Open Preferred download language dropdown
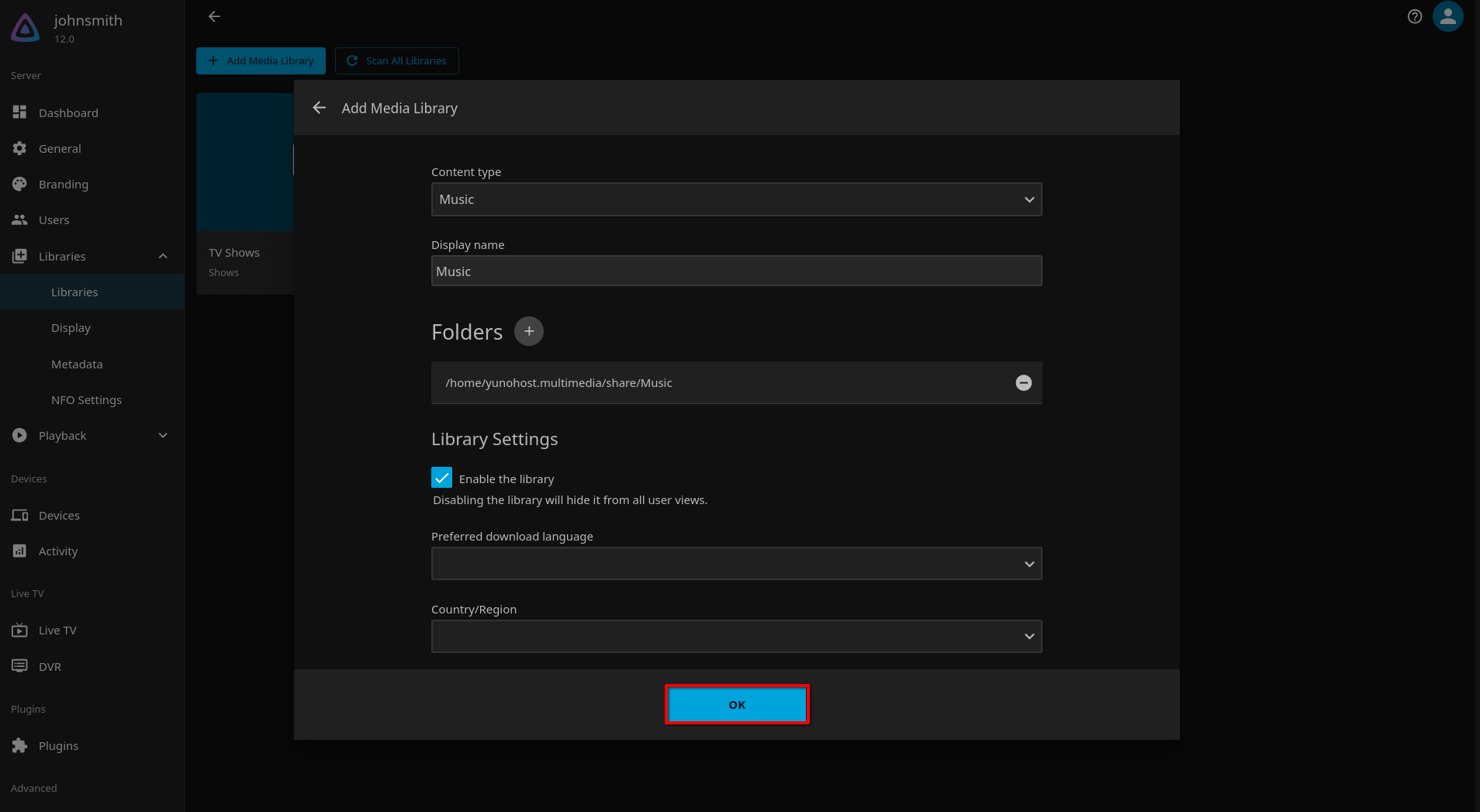This screenshot has width=1480, height=812. pos(736,564)
